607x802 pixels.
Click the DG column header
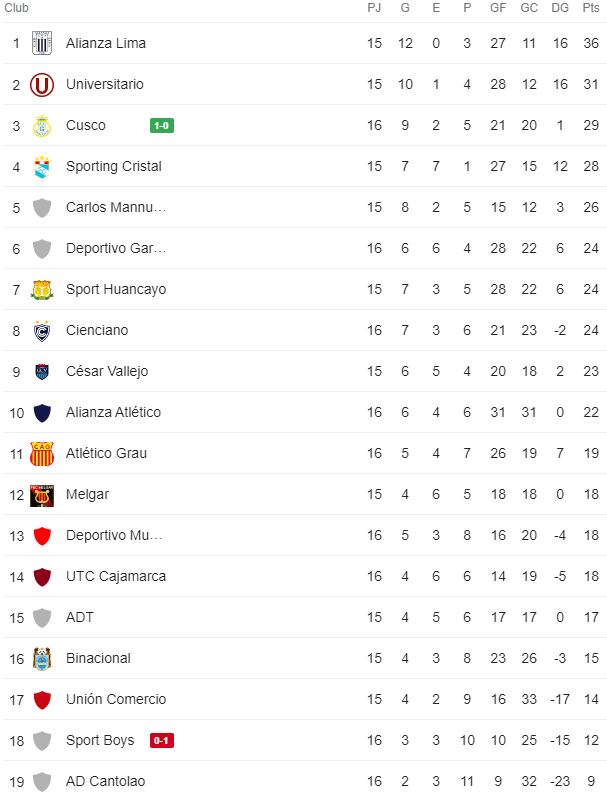560,8
